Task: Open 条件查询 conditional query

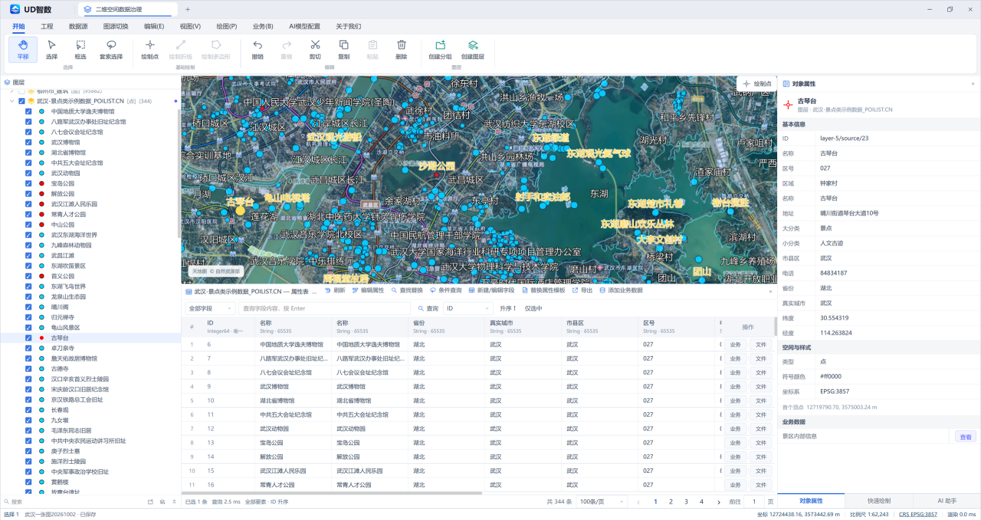Action: pos(445,290)
